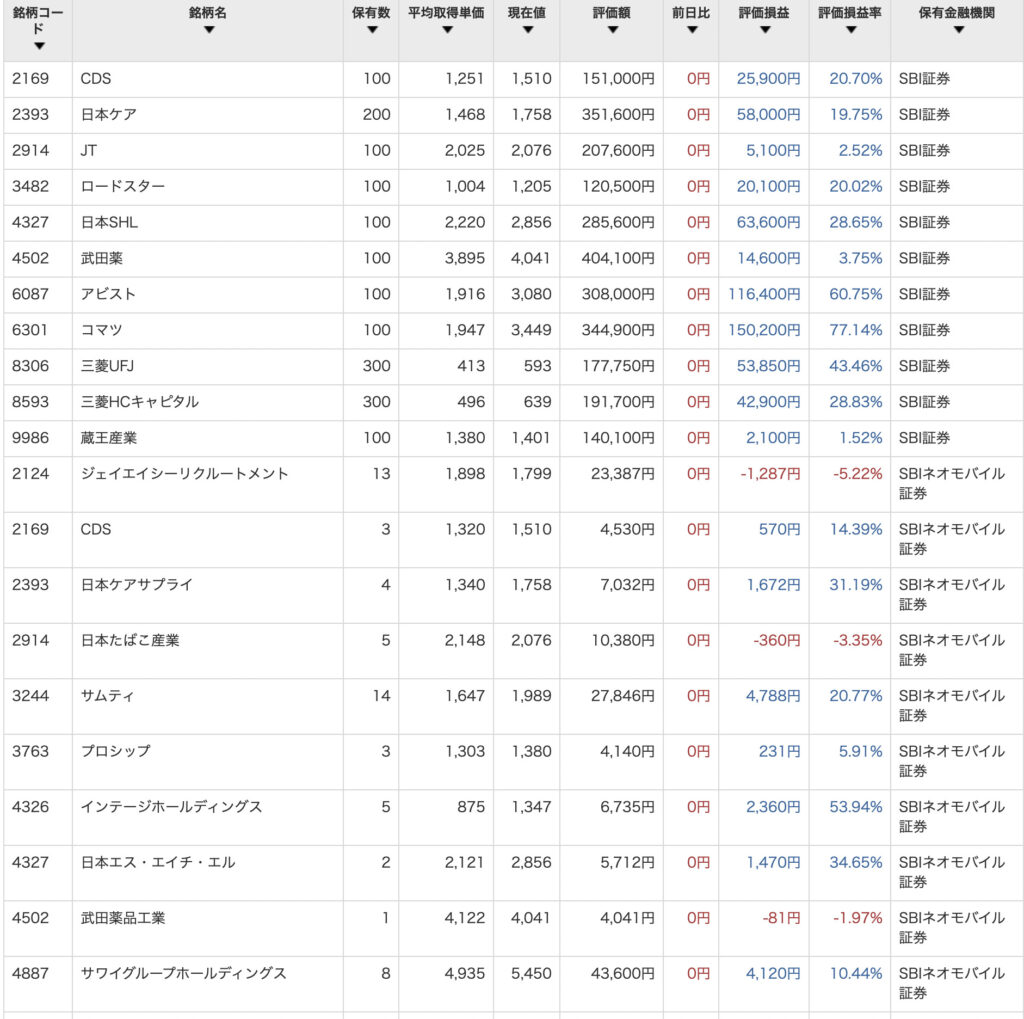This screenshot has height=1019, width=1024.
Task: Sort by 評価損益率 column arrow
Action: tap(851, 29)
